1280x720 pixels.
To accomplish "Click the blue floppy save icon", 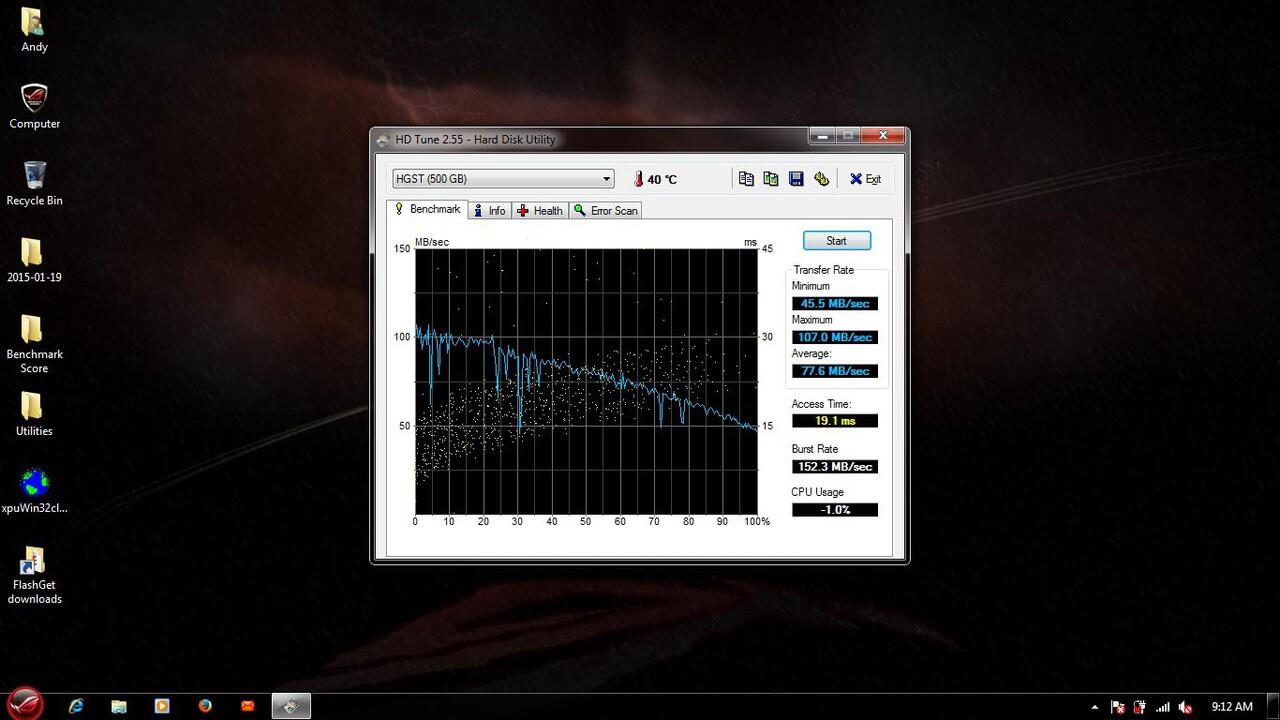I will (796, 179).
